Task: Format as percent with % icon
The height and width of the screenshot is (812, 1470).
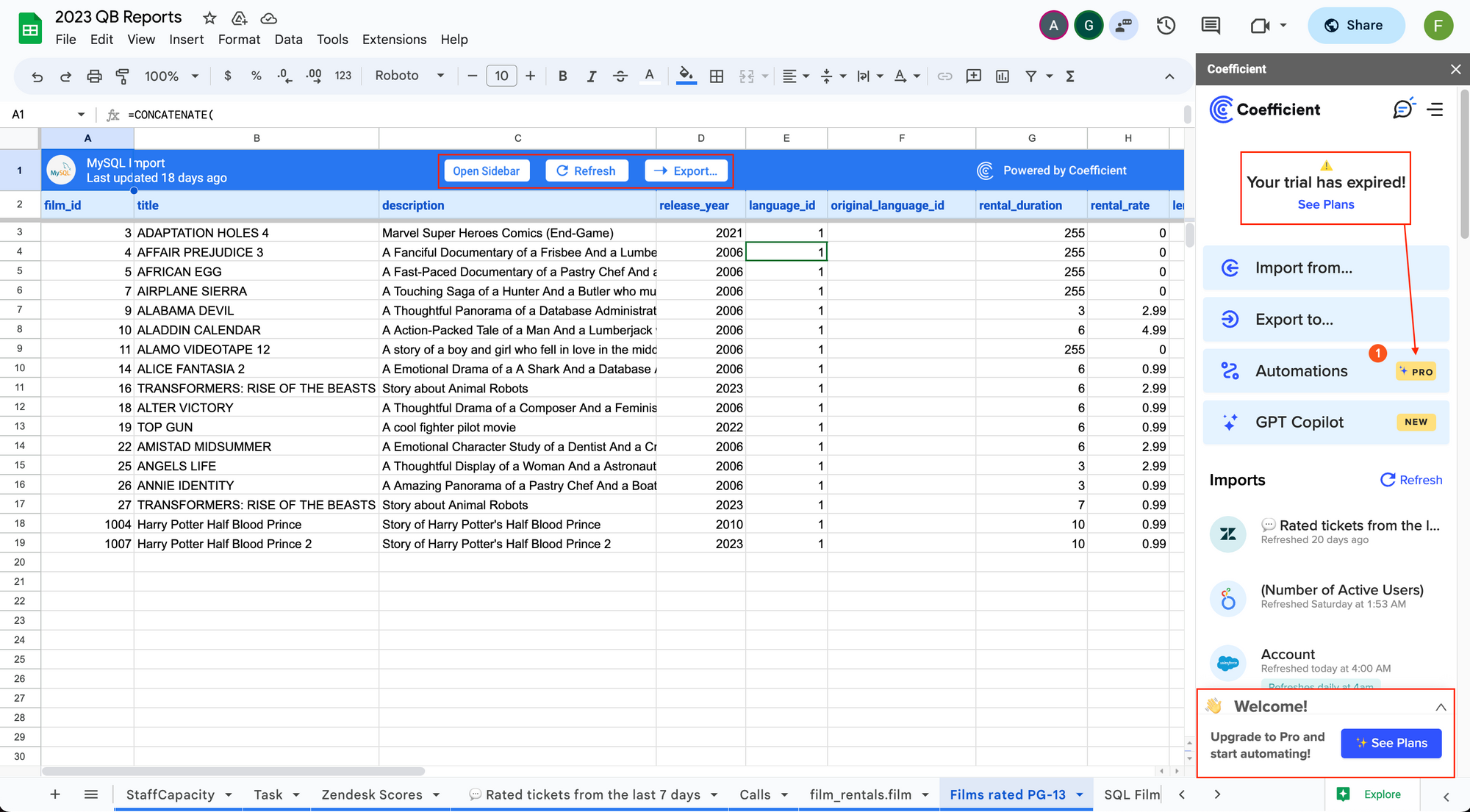Action: 256,76
